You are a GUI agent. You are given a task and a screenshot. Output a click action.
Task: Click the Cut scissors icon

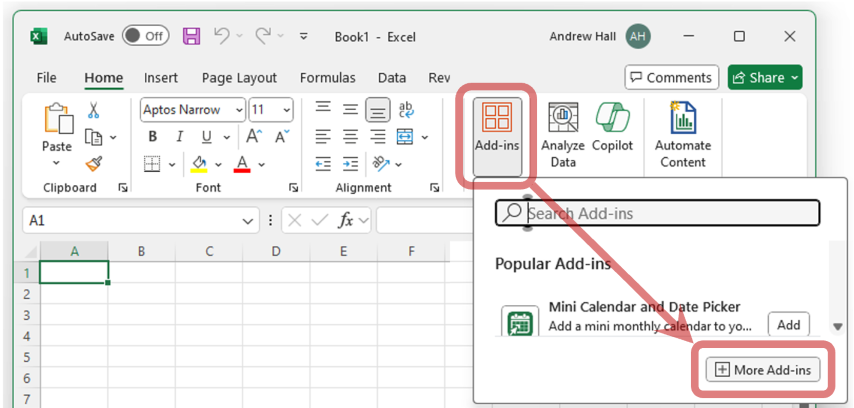click(x=93, y=110)
